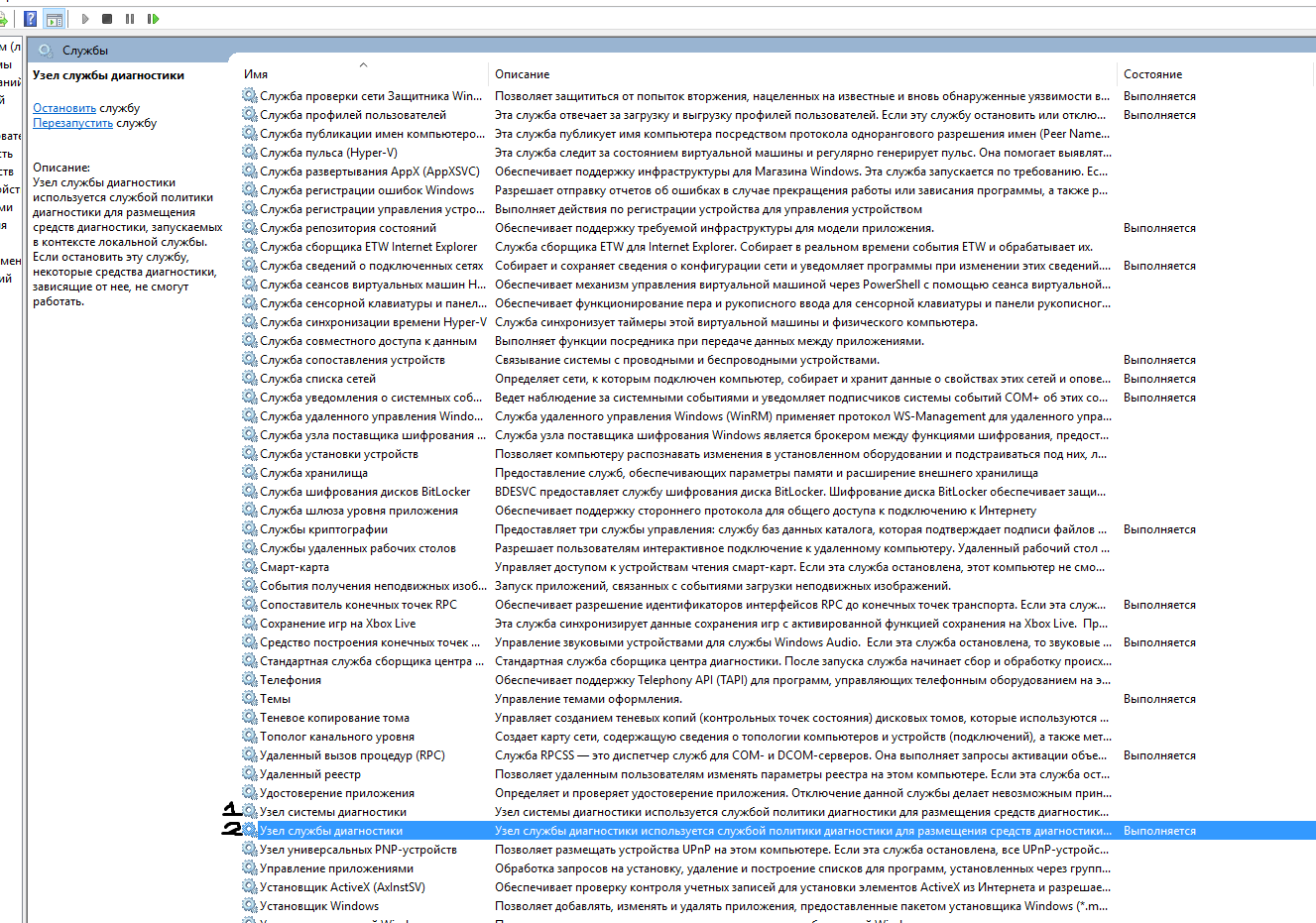Click gear icon of Служба списка сетей
1316x923 pixels.
[250, 379]
